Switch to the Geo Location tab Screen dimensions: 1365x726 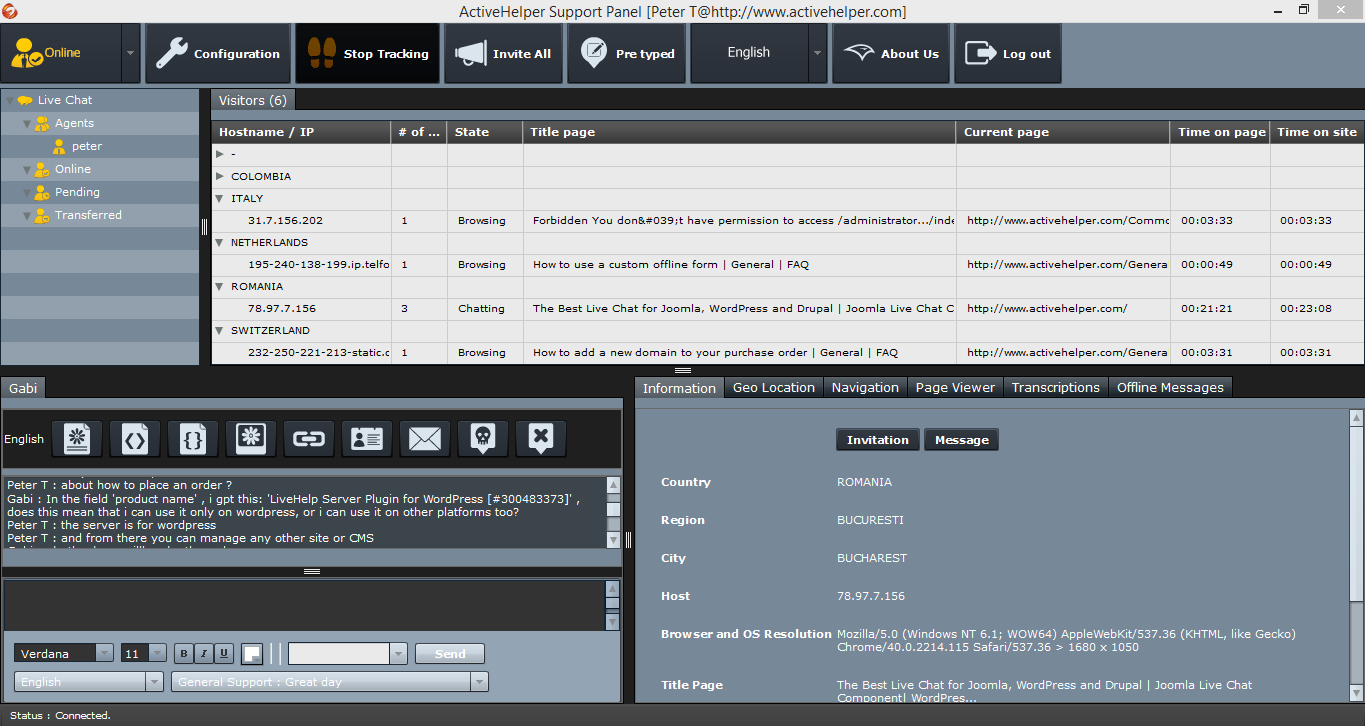click(774, 387)
